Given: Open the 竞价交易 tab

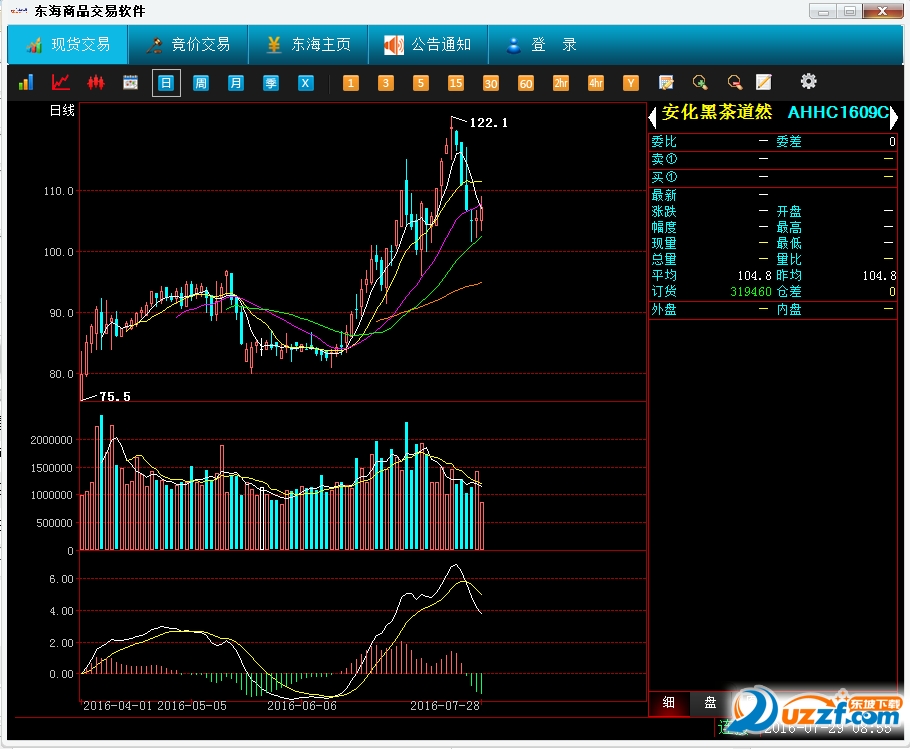Looking at the screenshot, I should click(x=188, y=45).
